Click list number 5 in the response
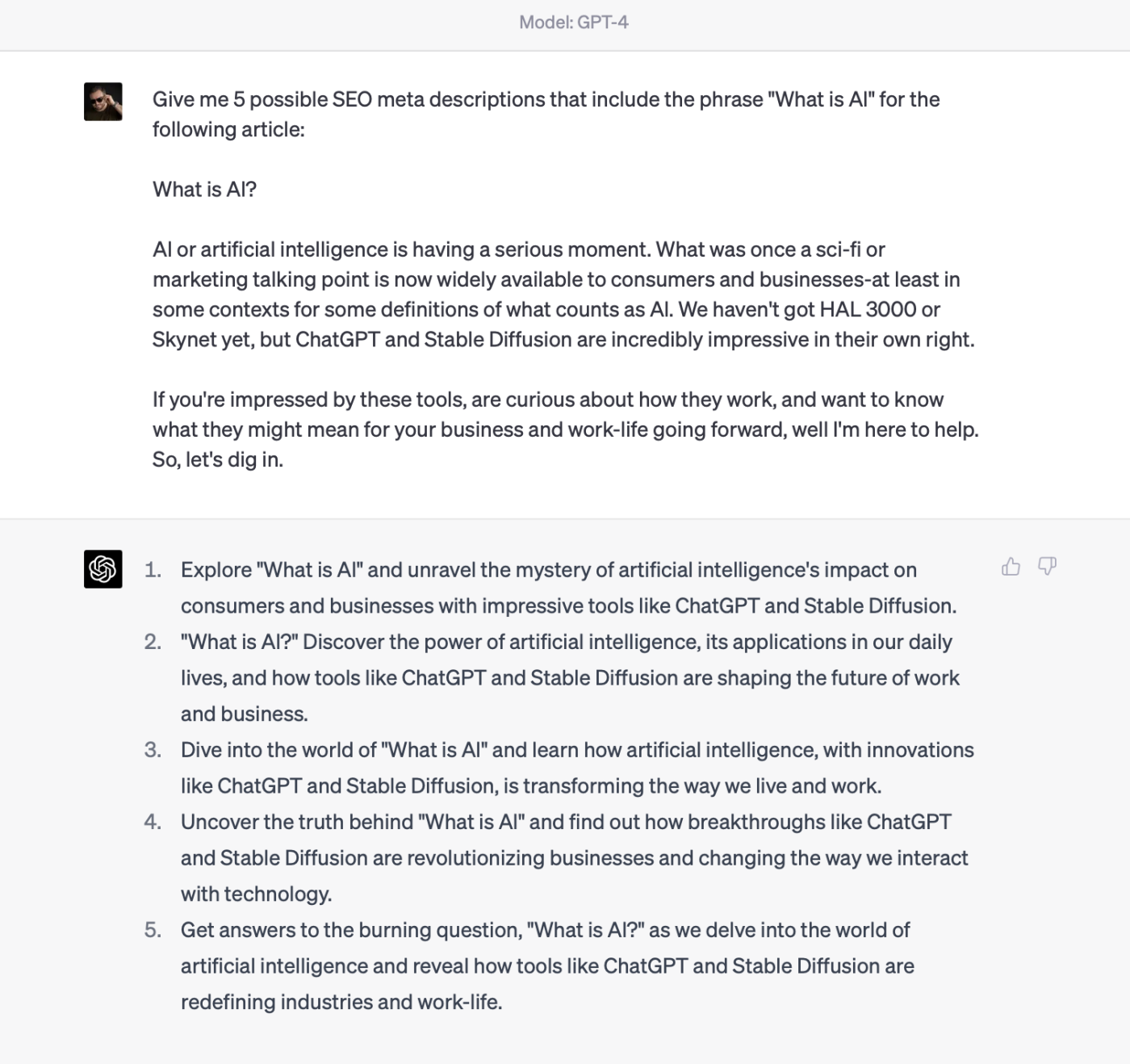1130x1064 pixels. click(153, 930)
